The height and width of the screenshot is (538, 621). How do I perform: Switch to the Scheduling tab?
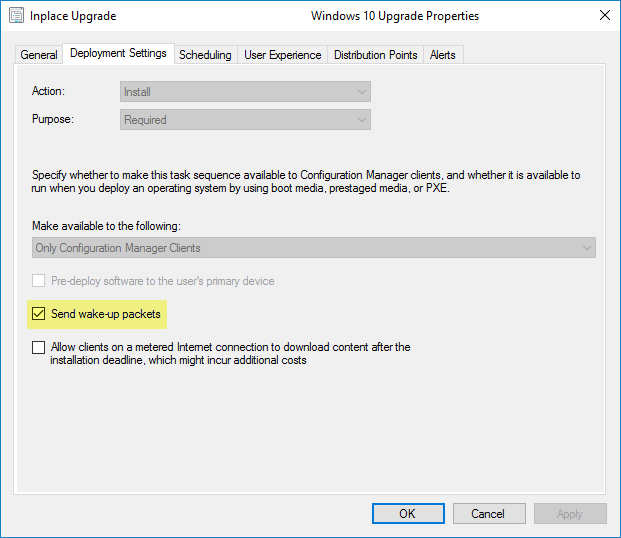205,55
